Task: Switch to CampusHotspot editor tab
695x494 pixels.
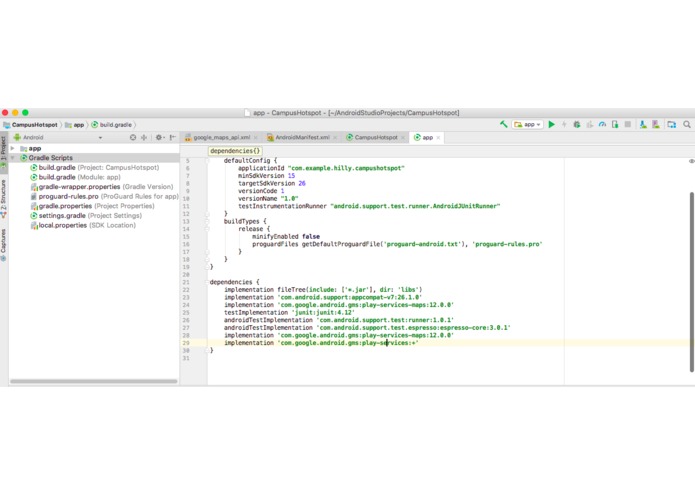Action: coord(376,137)
